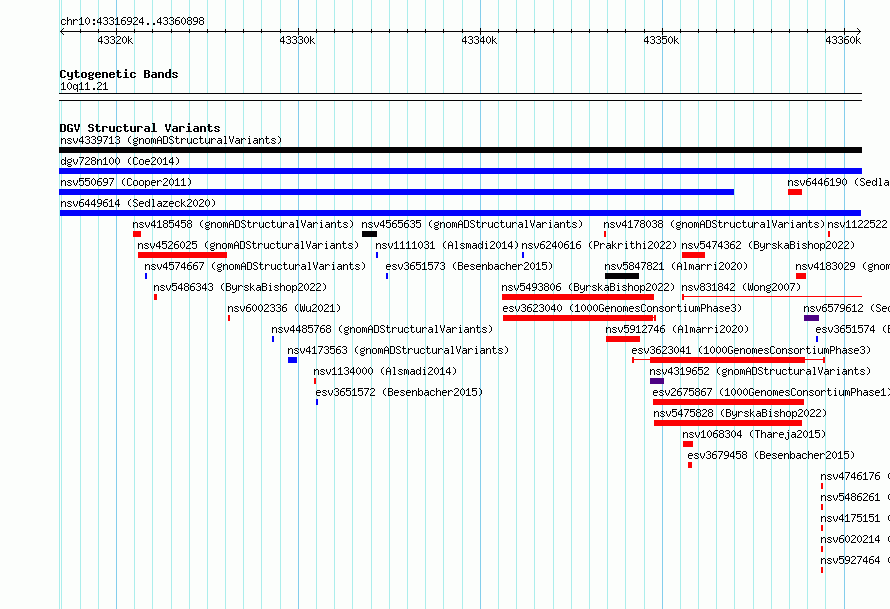Click the blue dgv728n100 variant bar
Viewport: 890px width, 609px height.
click(460, 171)
